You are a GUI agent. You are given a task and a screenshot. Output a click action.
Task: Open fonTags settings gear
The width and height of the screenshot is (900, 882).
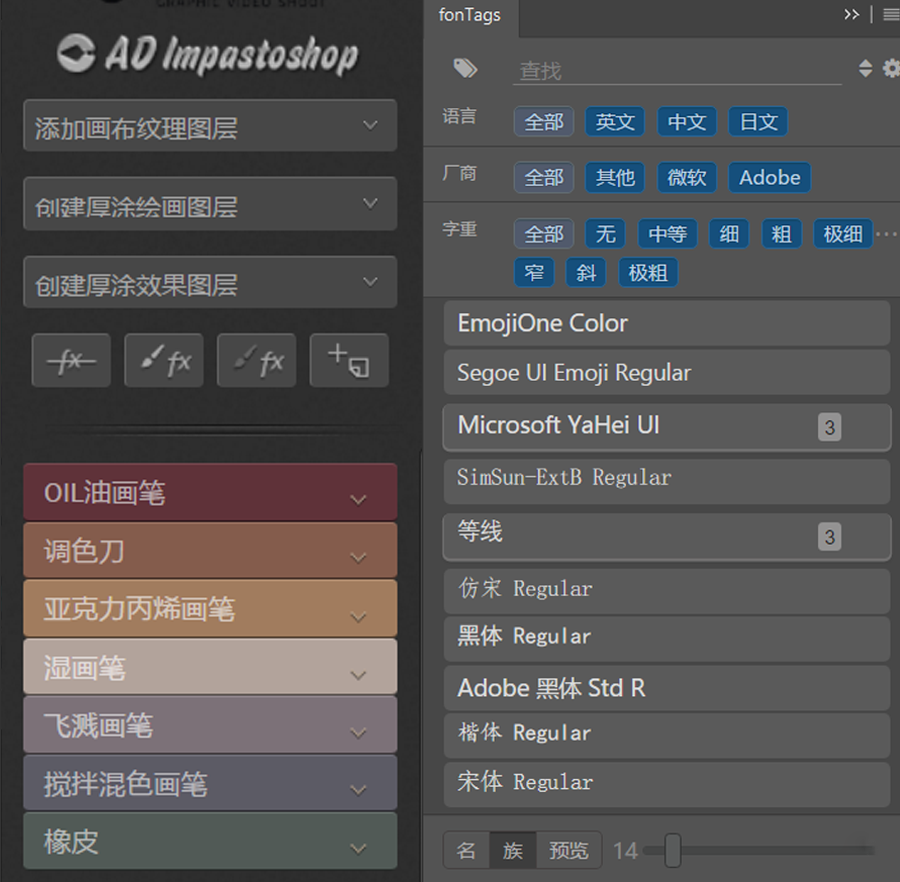pos(891,68)
